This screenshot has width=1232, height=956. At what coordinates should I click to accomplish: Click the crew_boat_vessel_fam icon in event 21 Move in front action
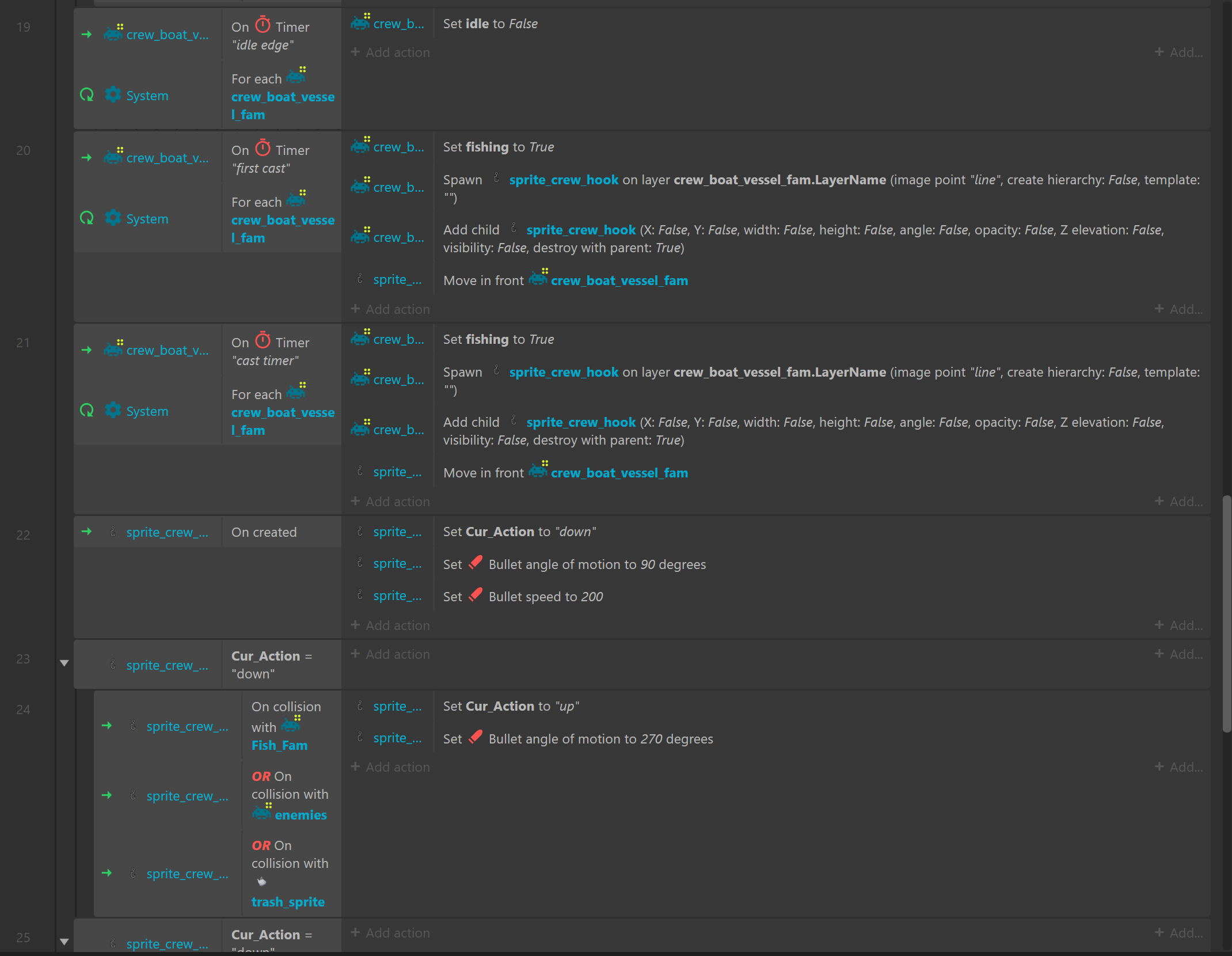[x=538, y=471]
